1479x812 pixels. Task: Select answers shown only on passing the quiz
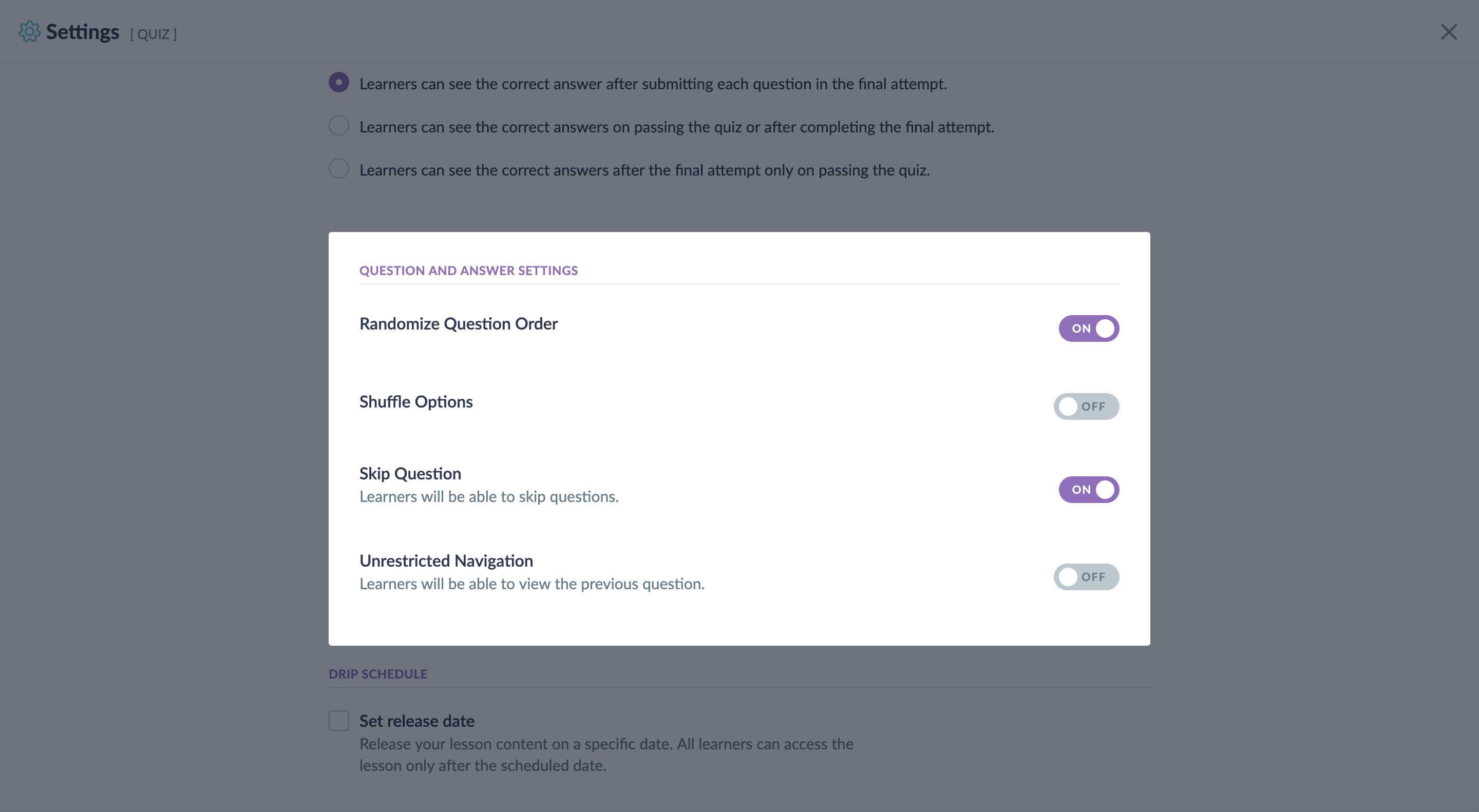339,169
